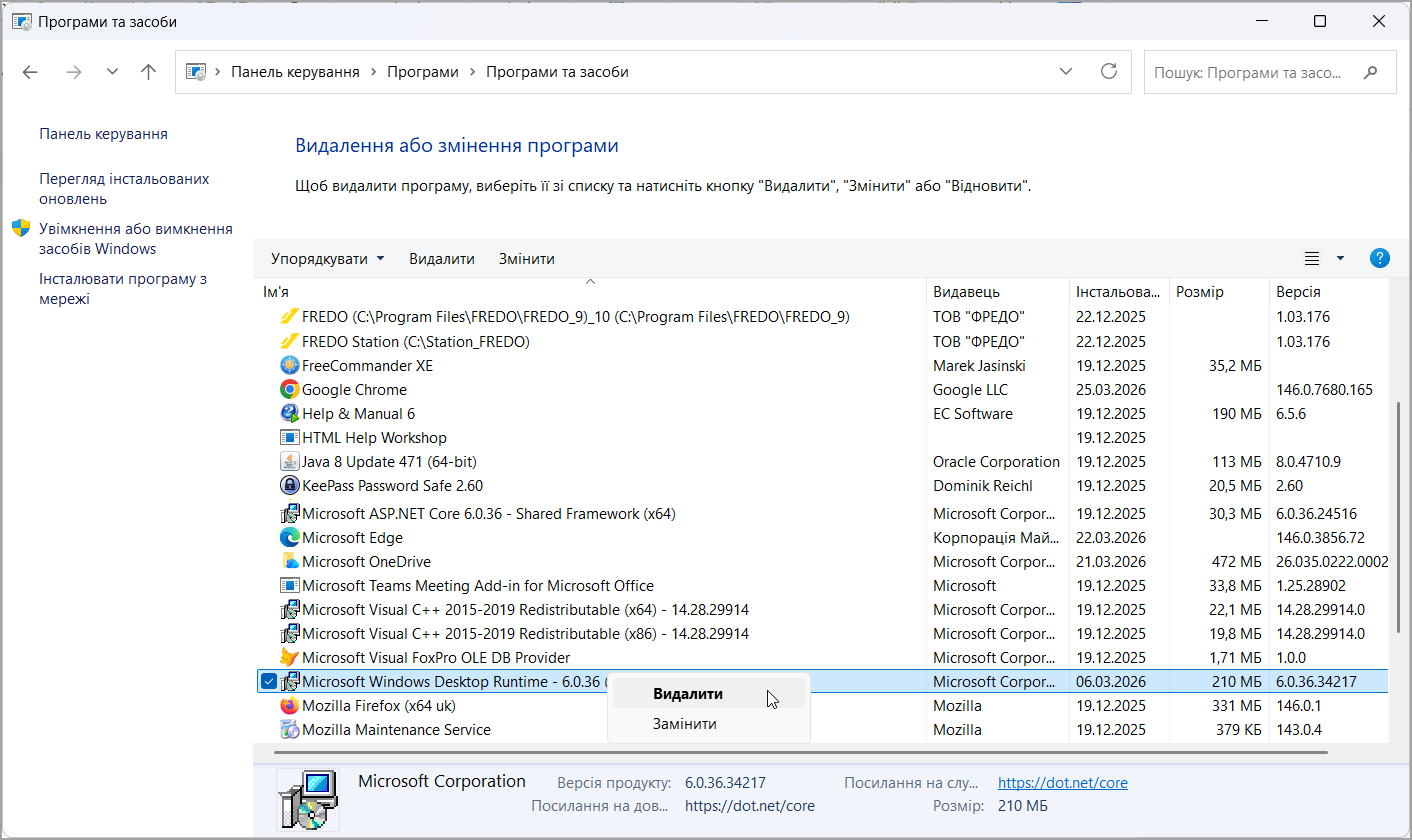Open the https://dot.net/core support link
The width and height of the screenshot is (1412, 840).
pyautogui.click(x=1063, y=783)
